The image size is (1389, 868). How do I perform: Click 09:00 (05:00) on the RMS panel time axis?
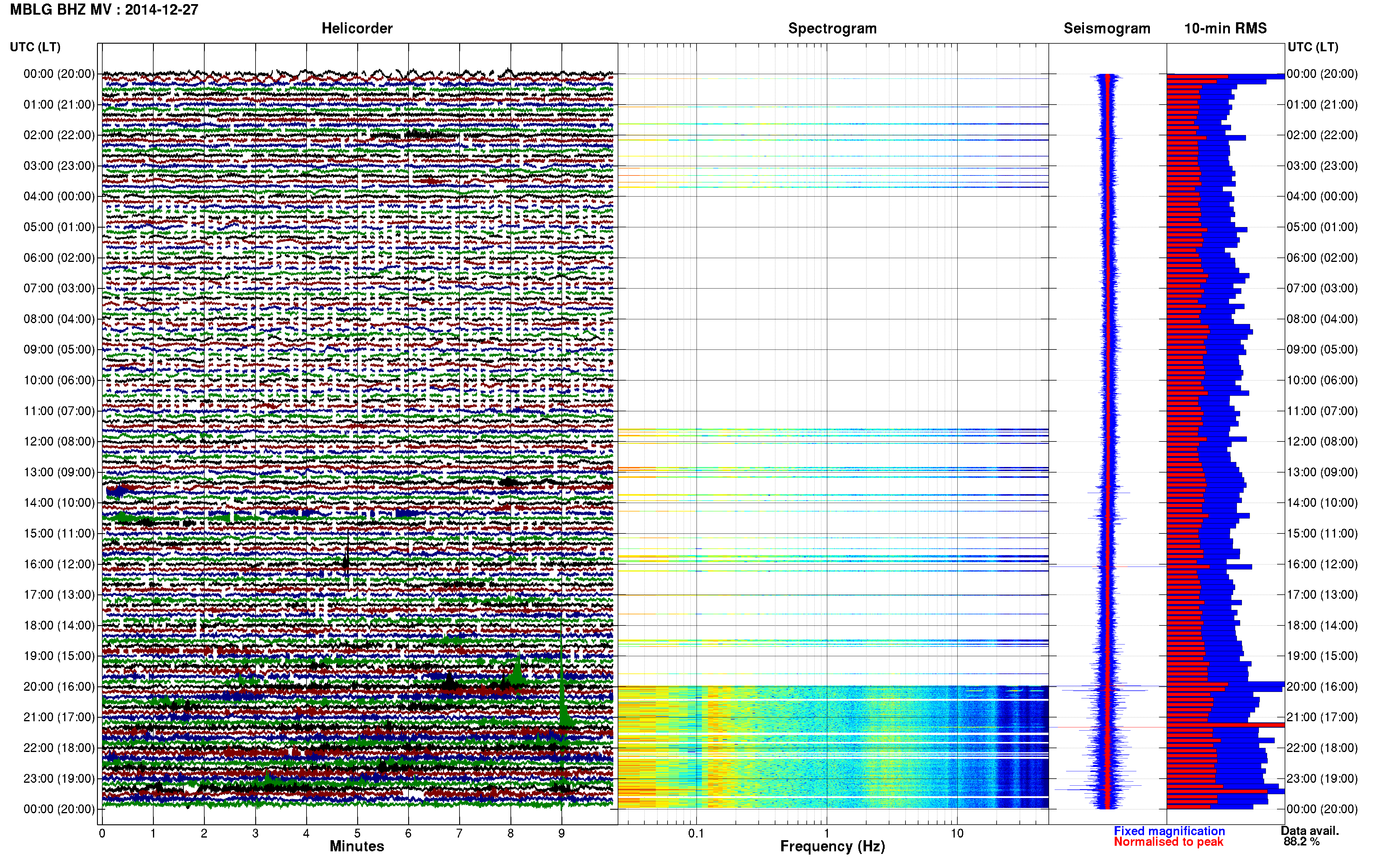coord(1322,349)
